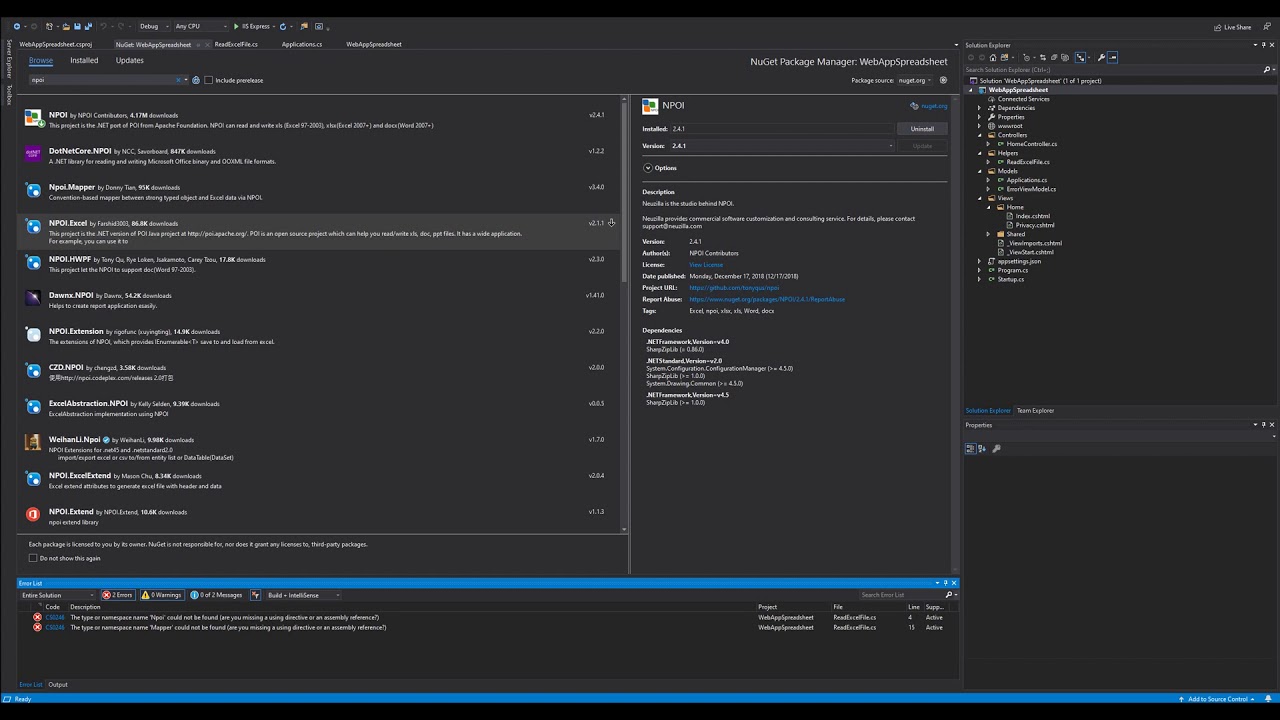Click the NuGet search refresh icon
1280x720 pixels.
[x=196, y=80]
